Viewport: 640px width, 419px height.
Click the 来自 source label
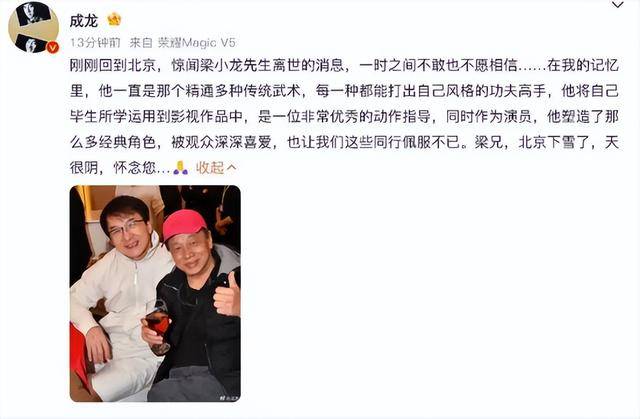pyautogui.click(x=141, y=42)
